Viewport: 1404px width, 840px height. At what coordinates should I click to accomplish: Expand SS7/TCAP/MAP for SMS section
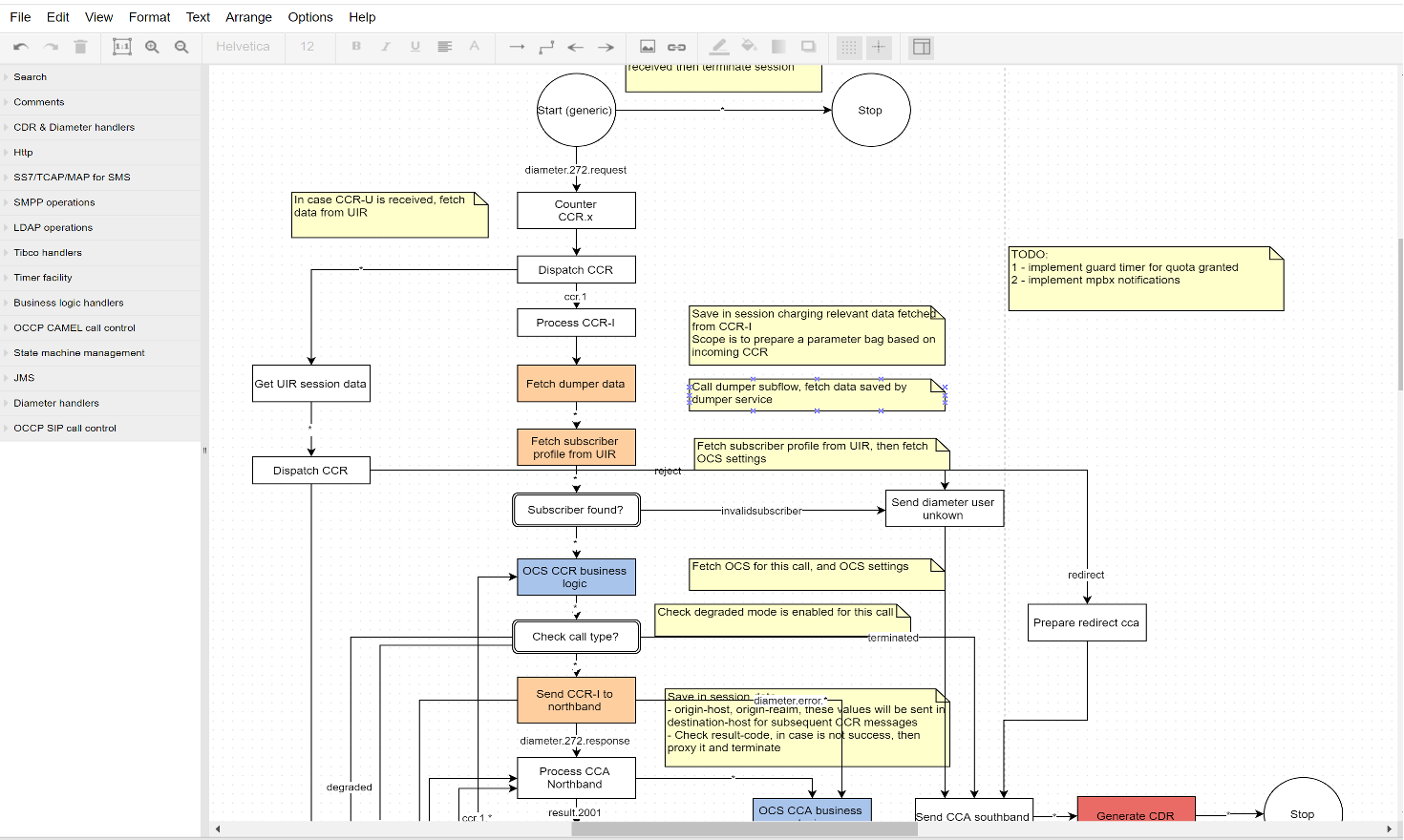[x=100, y=178]
